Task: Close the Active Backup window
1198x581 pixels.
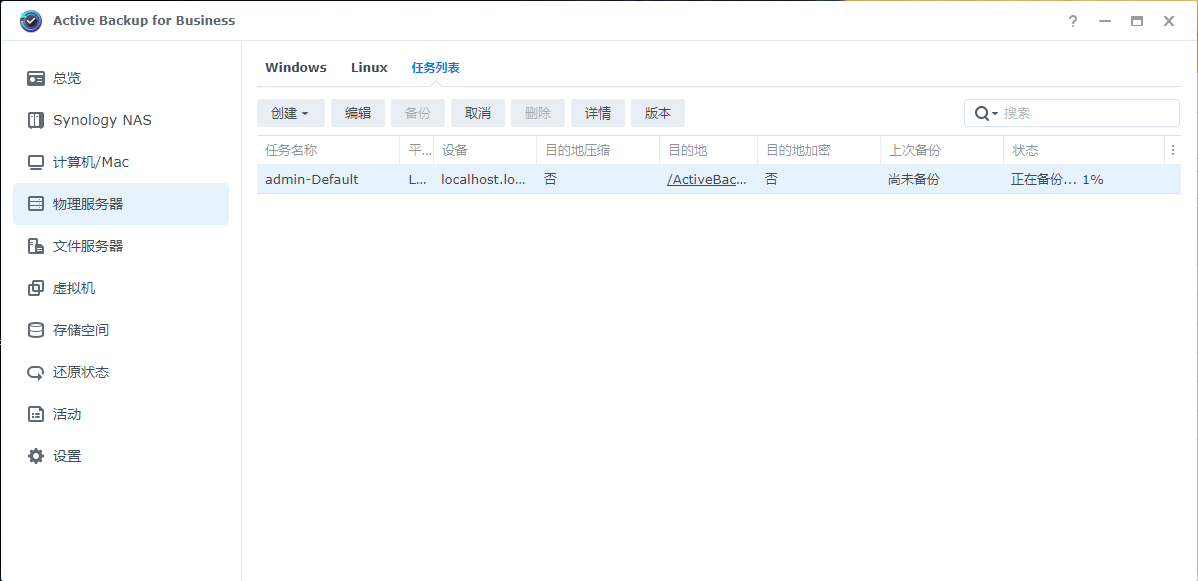Action: (x=1169, y=21)
